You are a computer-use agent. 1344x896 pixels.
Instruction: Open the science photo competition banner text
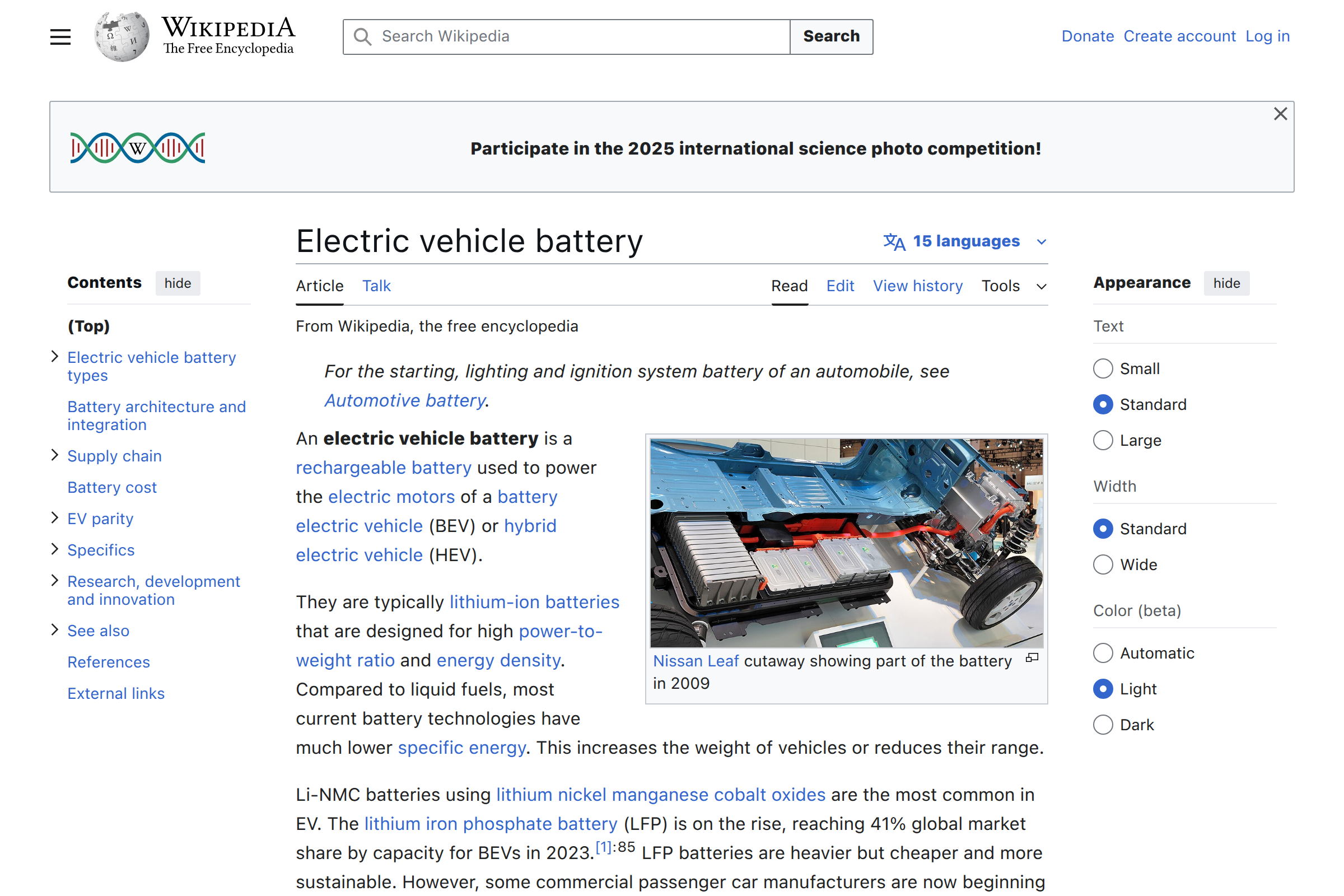pyautogui.click(x=755, y=148)
